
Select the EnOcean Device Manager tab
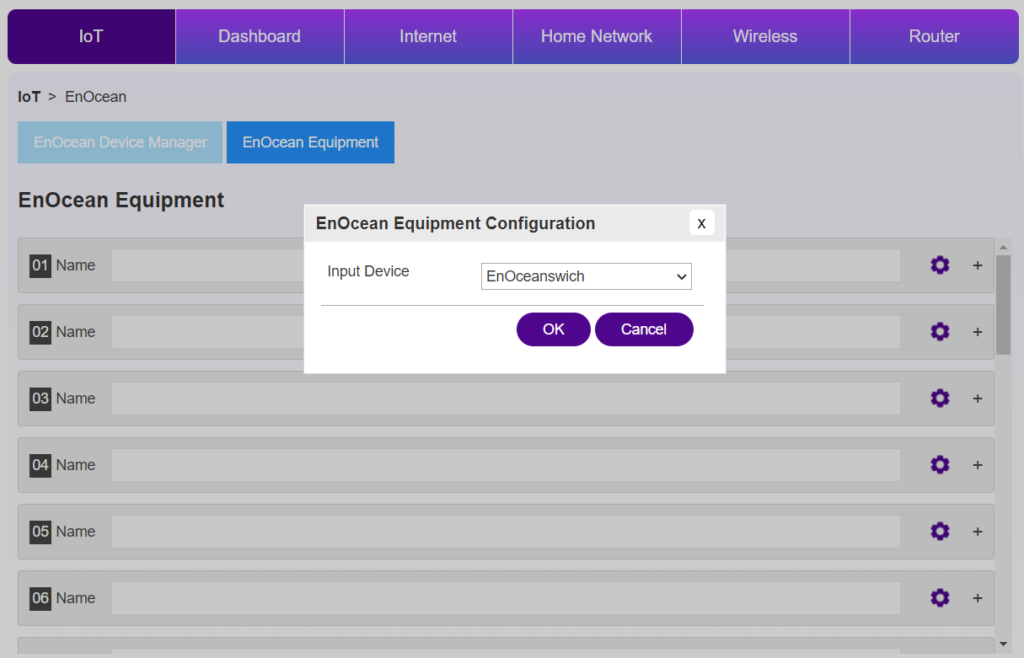click(120, 142)
